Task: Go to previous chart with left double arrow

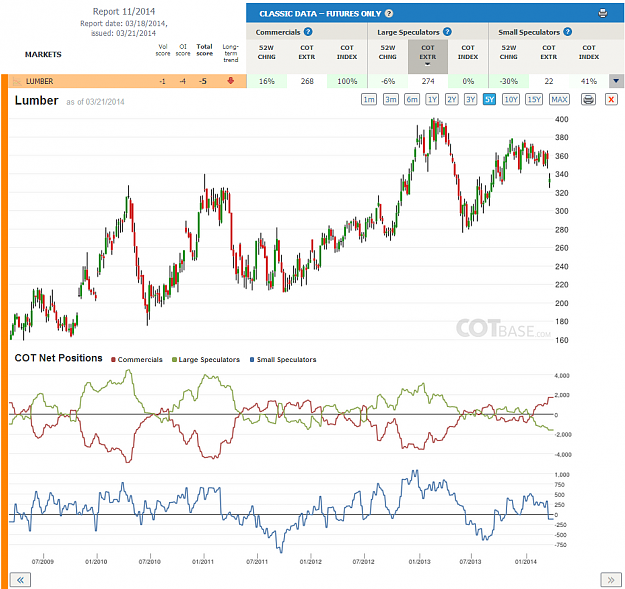Action: [20, 580]
